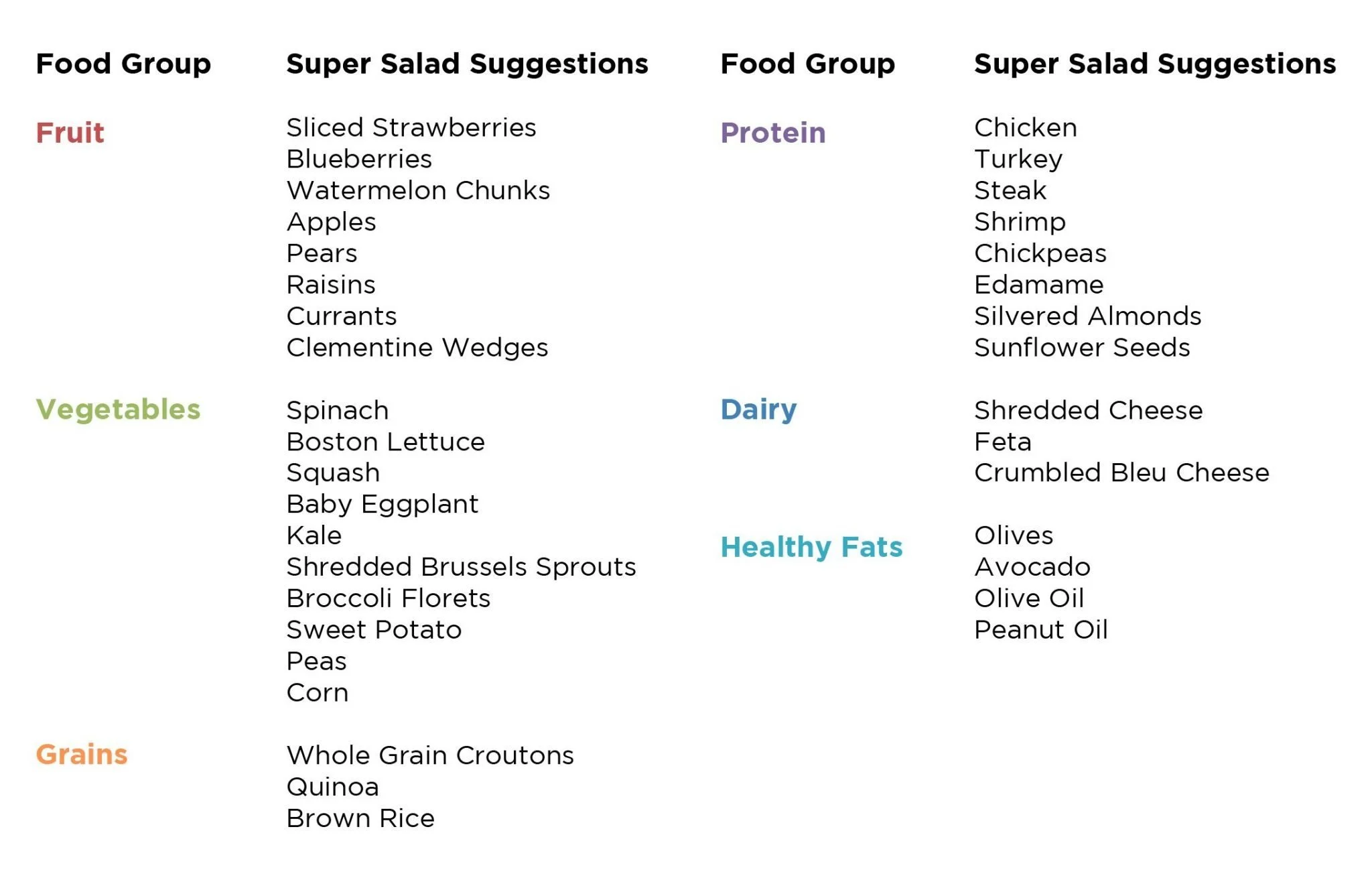Select Edamame in the protein list
1372x888 pixels.
click(1039, 285)
